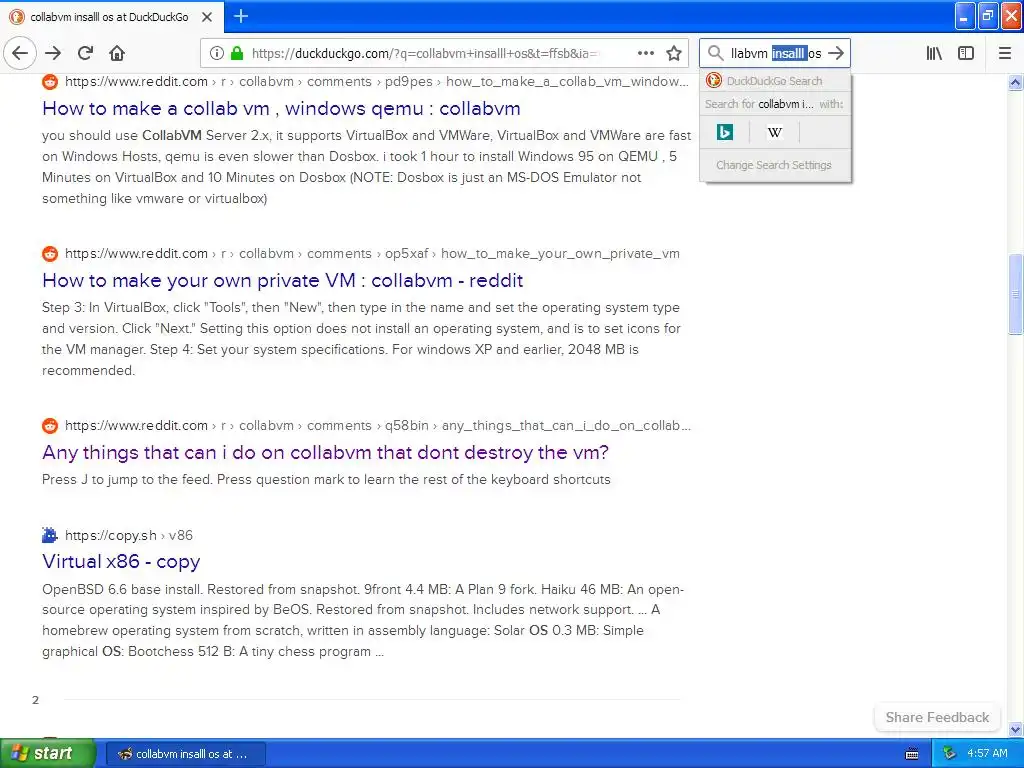Screen dimensions: 1024x768
Task: Open 'Any things that can i do on collabvm' result
Action: click(325, 453)
